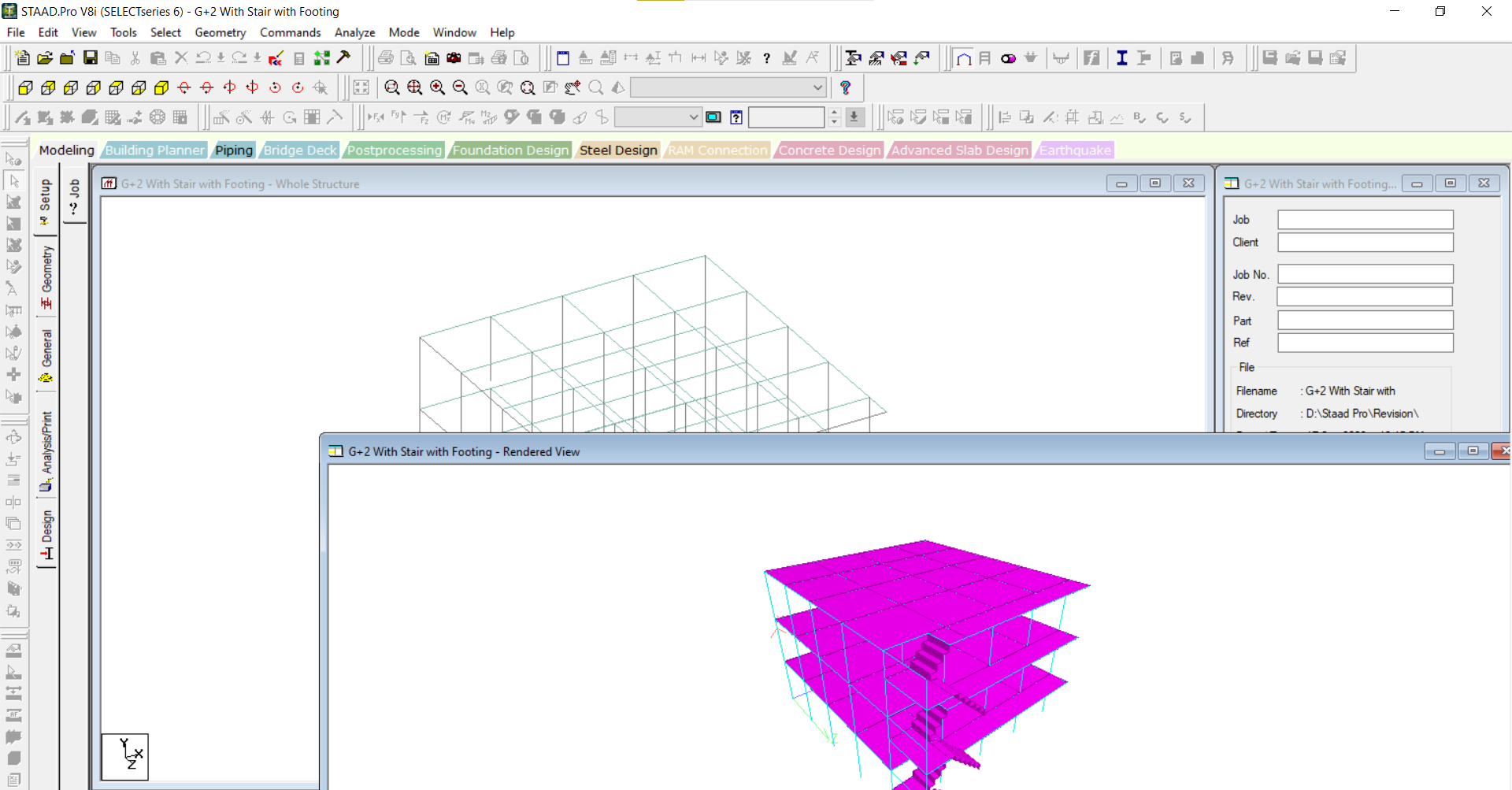Open the Analyze menu
Image resolution: width=1512 pixels, height=790 pixels.
click(x=354, y=32)
